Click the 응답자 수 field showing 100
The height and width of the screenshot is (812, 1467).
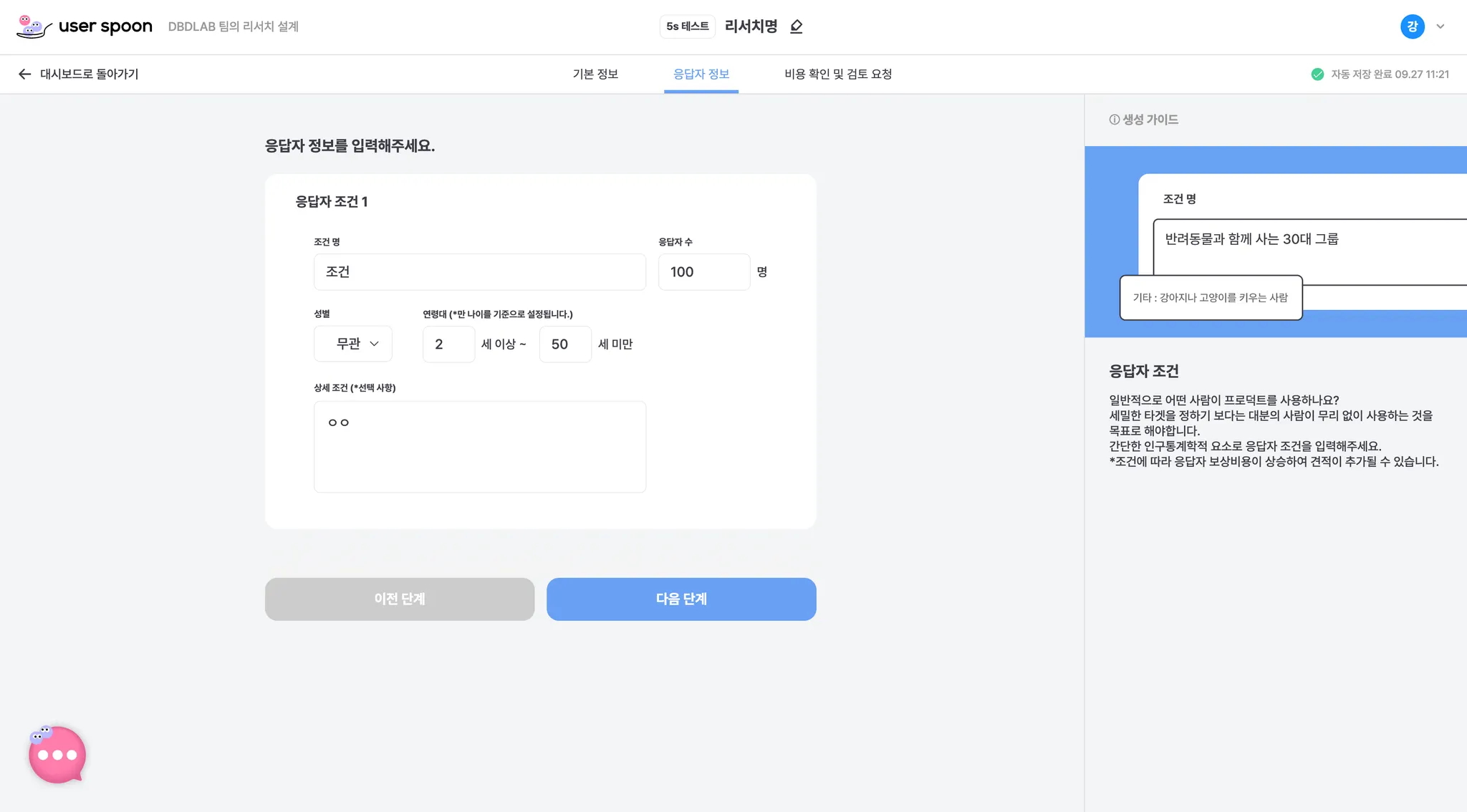[x=703, y=272]
